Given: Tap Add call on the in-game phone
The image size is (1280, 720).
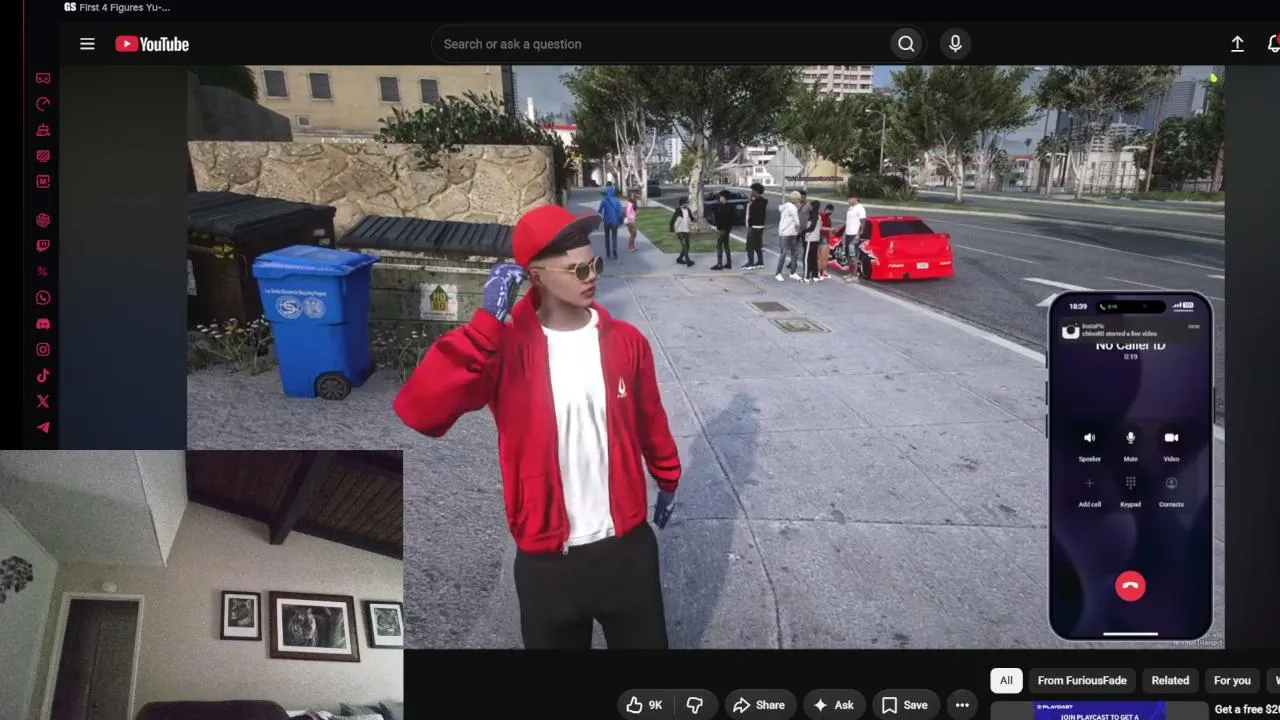Looking at the screenshot, I should coord(1089,491).
